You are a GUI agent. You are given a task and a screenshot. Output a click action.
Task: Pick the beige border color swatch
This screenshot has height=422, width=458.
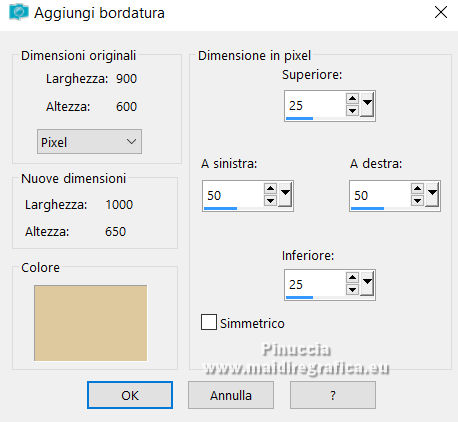click(x=90, y=323)
